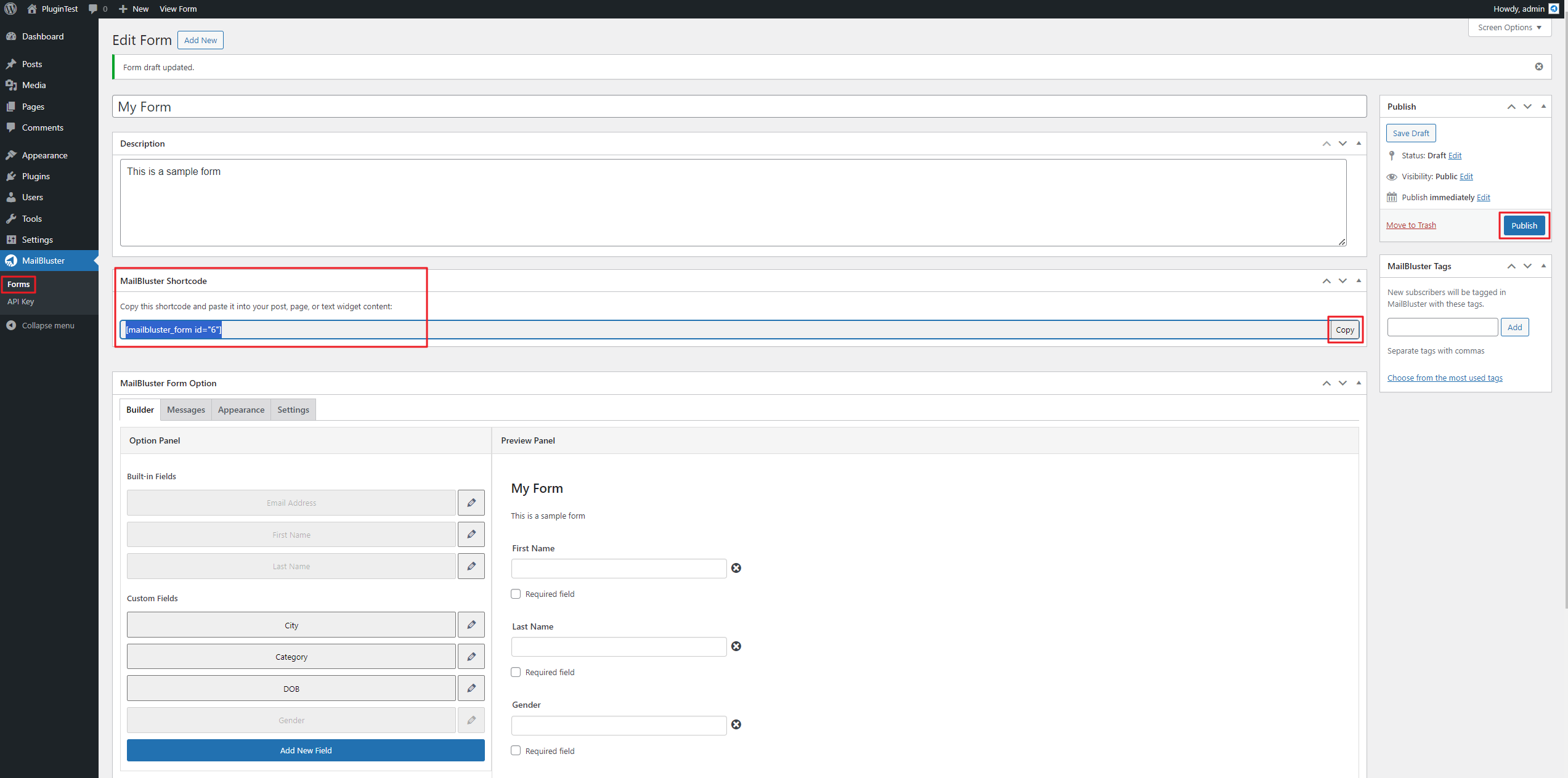Enable Required field for Gender
This screenshot has width=1568, height=778.
pyautogui.click(x=516, y=750)
